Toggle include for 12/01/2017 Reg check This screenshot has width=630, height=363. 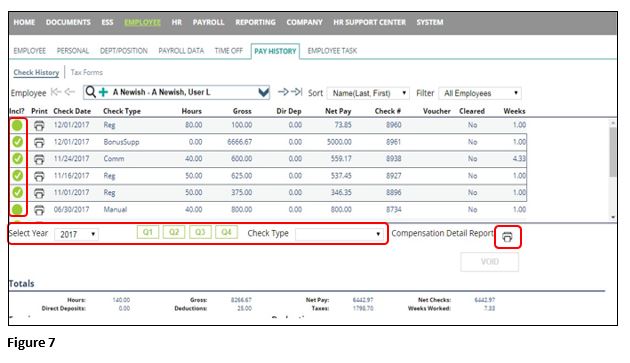17,125
